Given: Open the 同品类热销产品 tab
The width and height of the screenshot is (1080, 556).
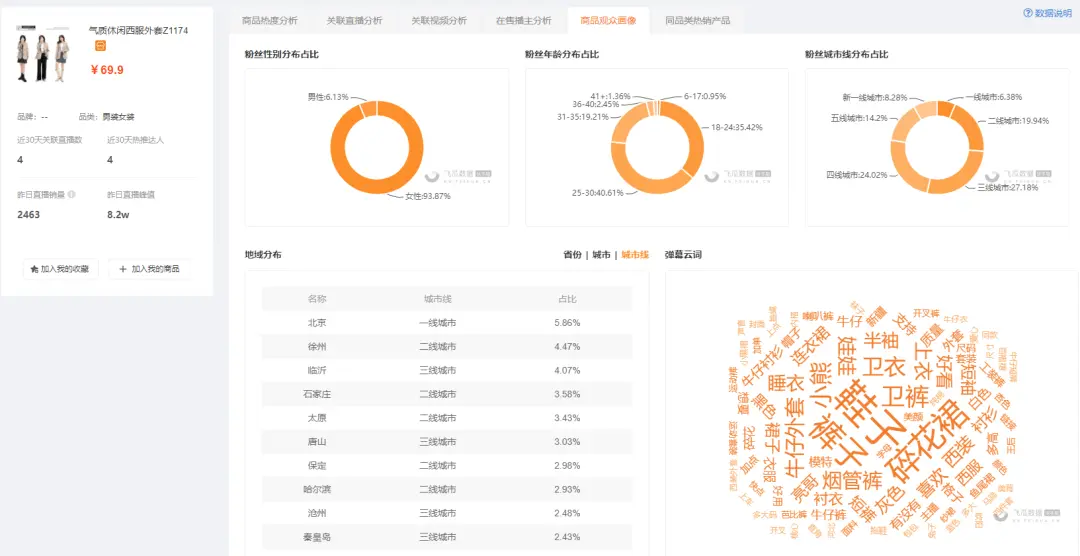Looking at the screenshot, I should pos(698,21).
